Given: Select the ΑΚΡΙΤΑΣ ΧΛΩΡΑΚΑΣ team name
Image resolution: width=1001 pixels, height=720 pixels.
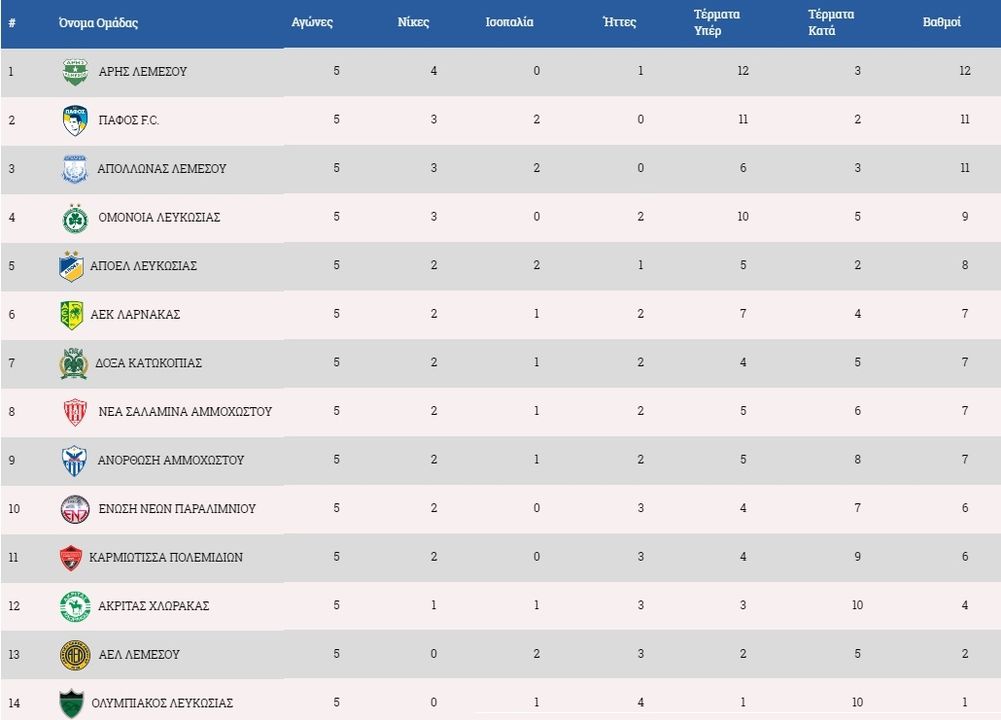Looking at the screenshot, I should click(153, 606).
